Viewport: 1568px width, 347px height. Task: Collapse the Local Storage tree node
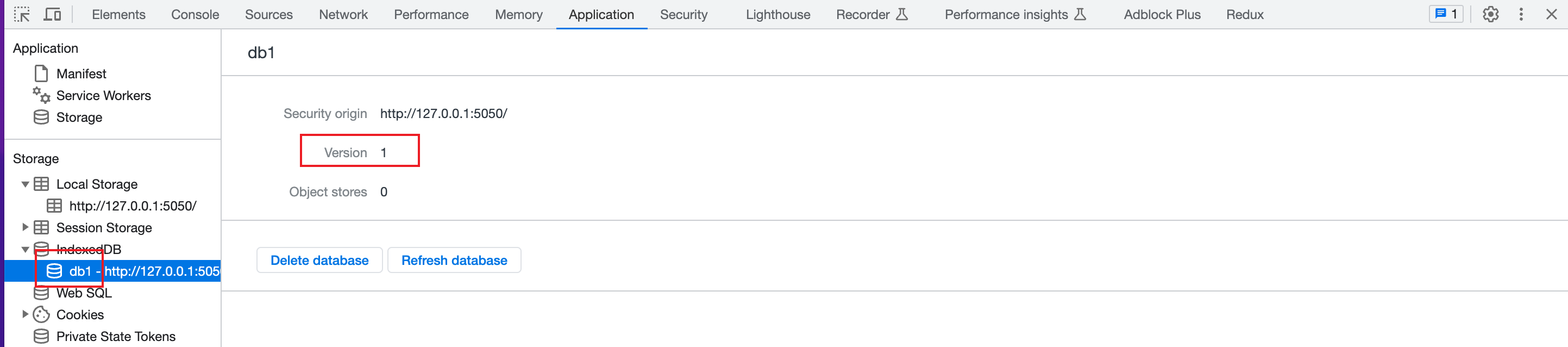pos(25,184)
